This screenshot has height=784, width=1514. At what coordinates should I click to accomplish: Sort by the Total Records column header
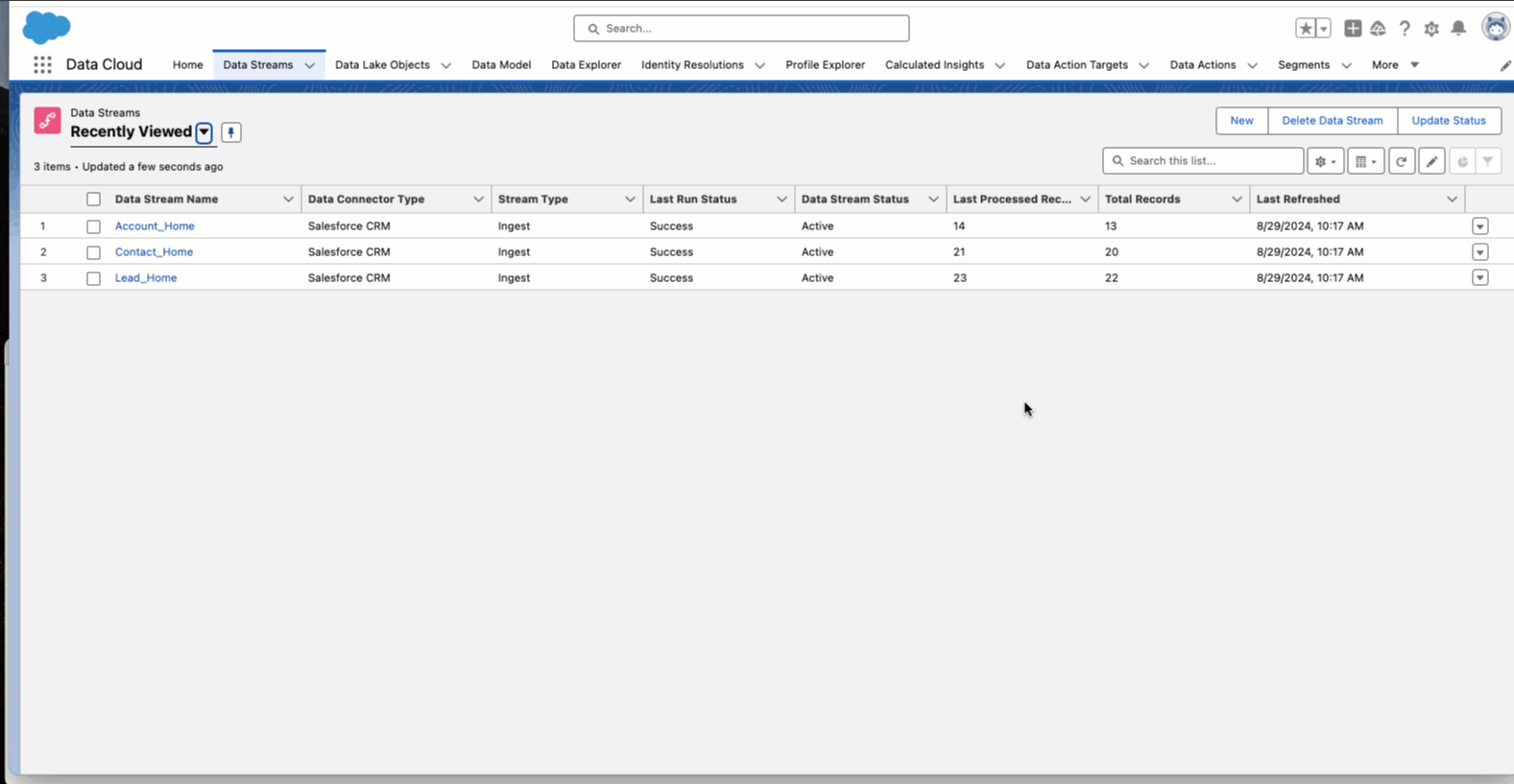tap(1142, 200)
